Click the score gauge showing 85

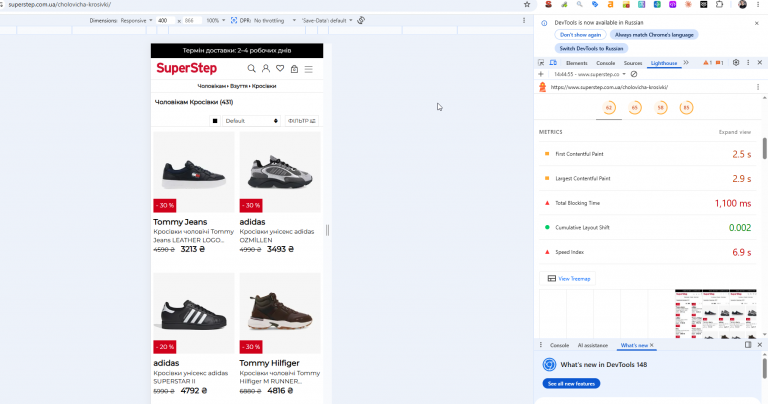pyautogui.click(x=686, y=108)
